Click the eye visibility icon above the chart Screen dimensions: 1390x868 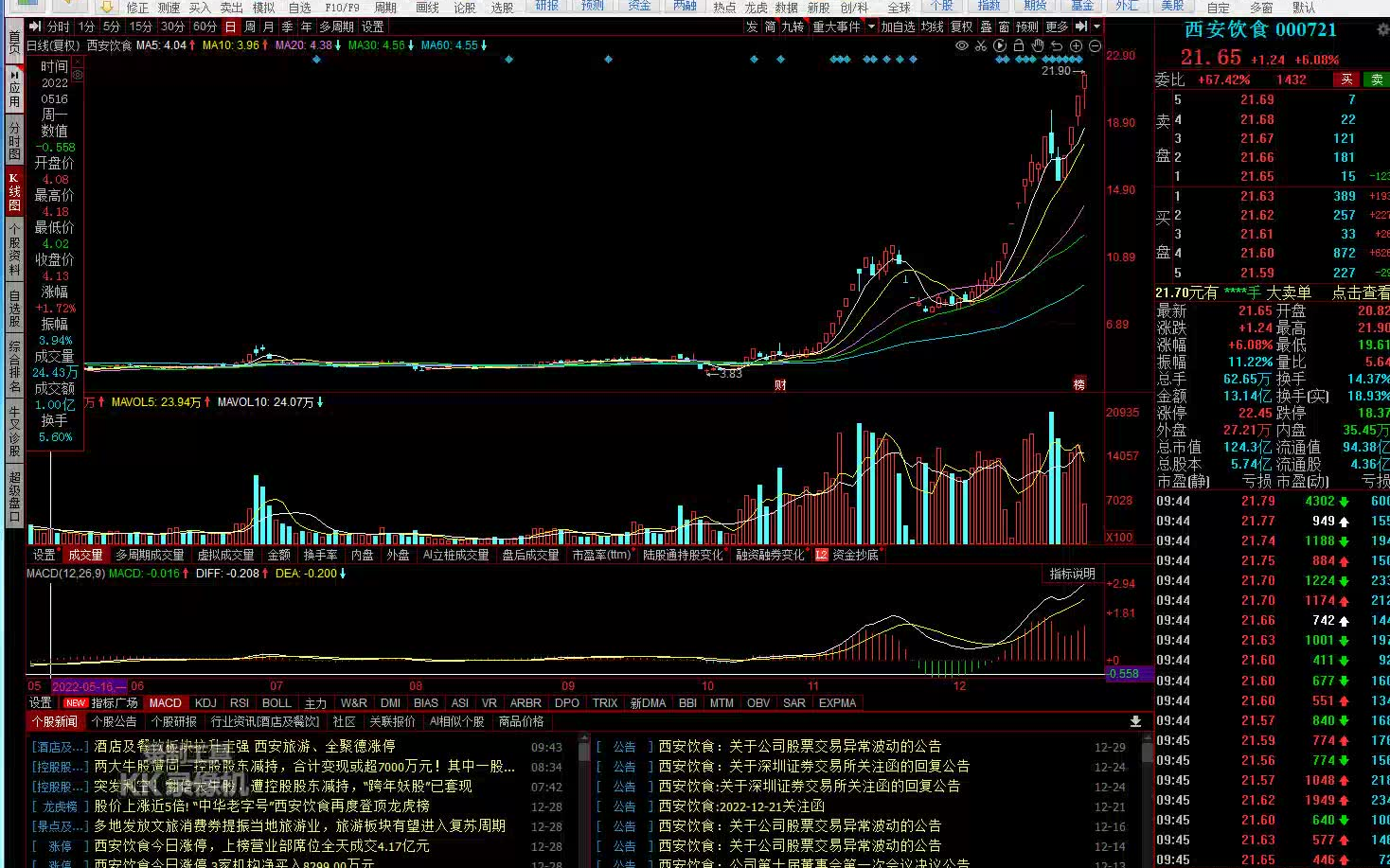[962, 45]
